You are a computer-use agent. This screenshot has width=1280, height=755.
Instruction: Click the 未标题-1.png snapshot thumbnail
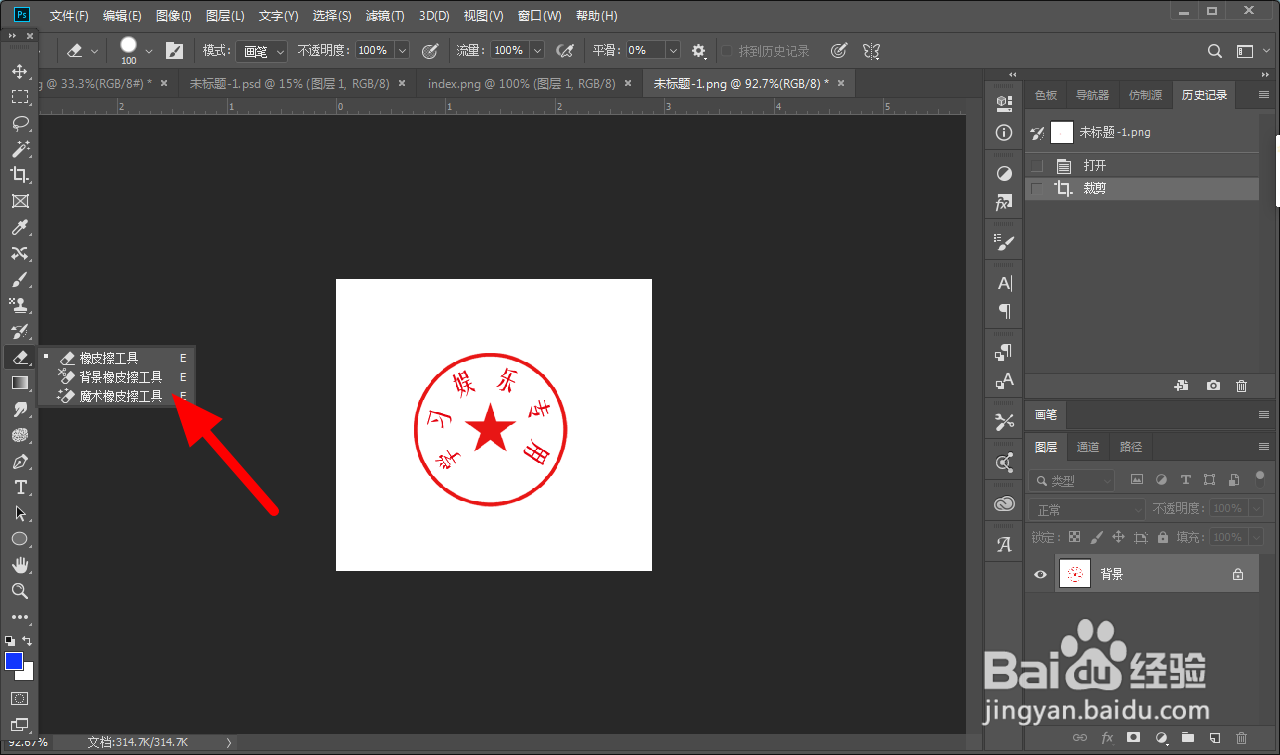click(1061, 132)
